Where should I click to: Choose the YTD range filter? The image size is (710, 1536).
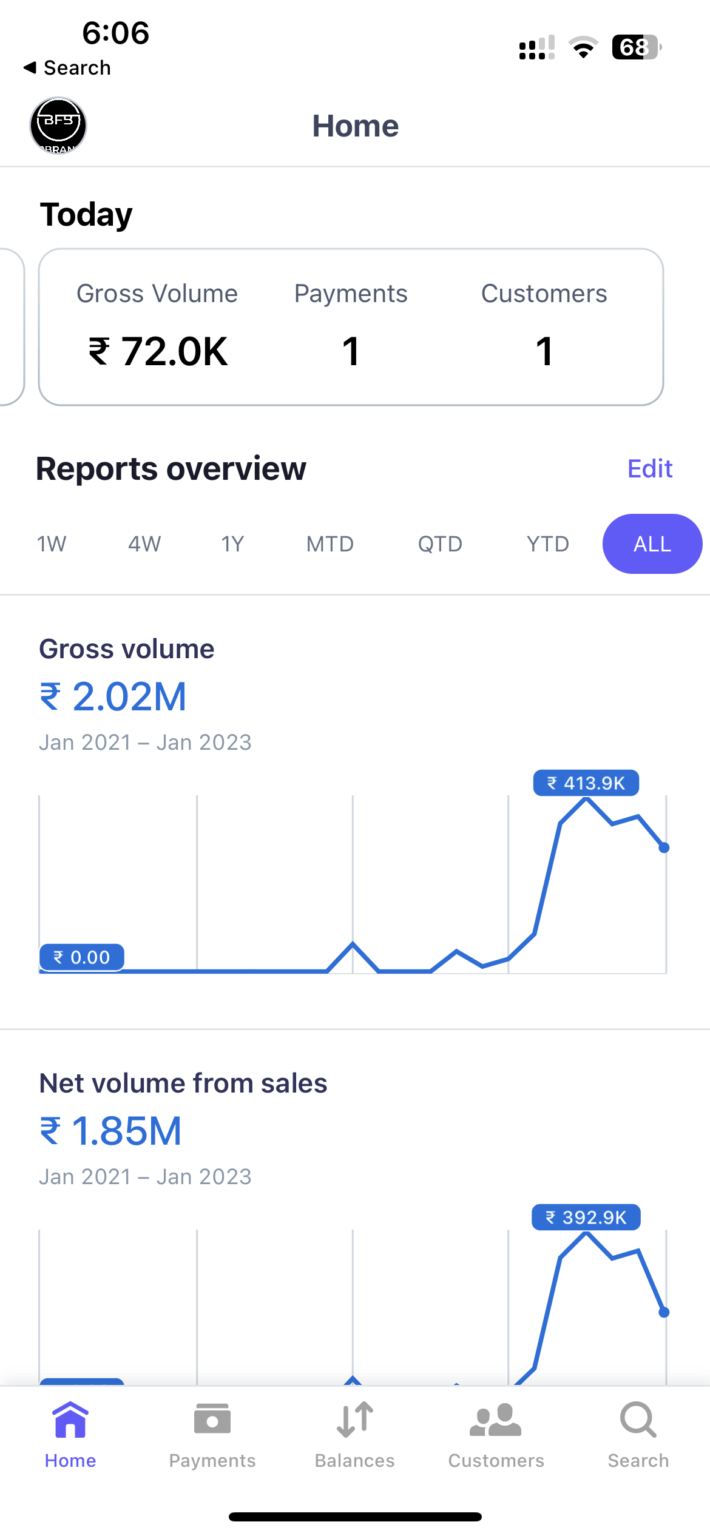pyautogui.click(x=548, y=544)
